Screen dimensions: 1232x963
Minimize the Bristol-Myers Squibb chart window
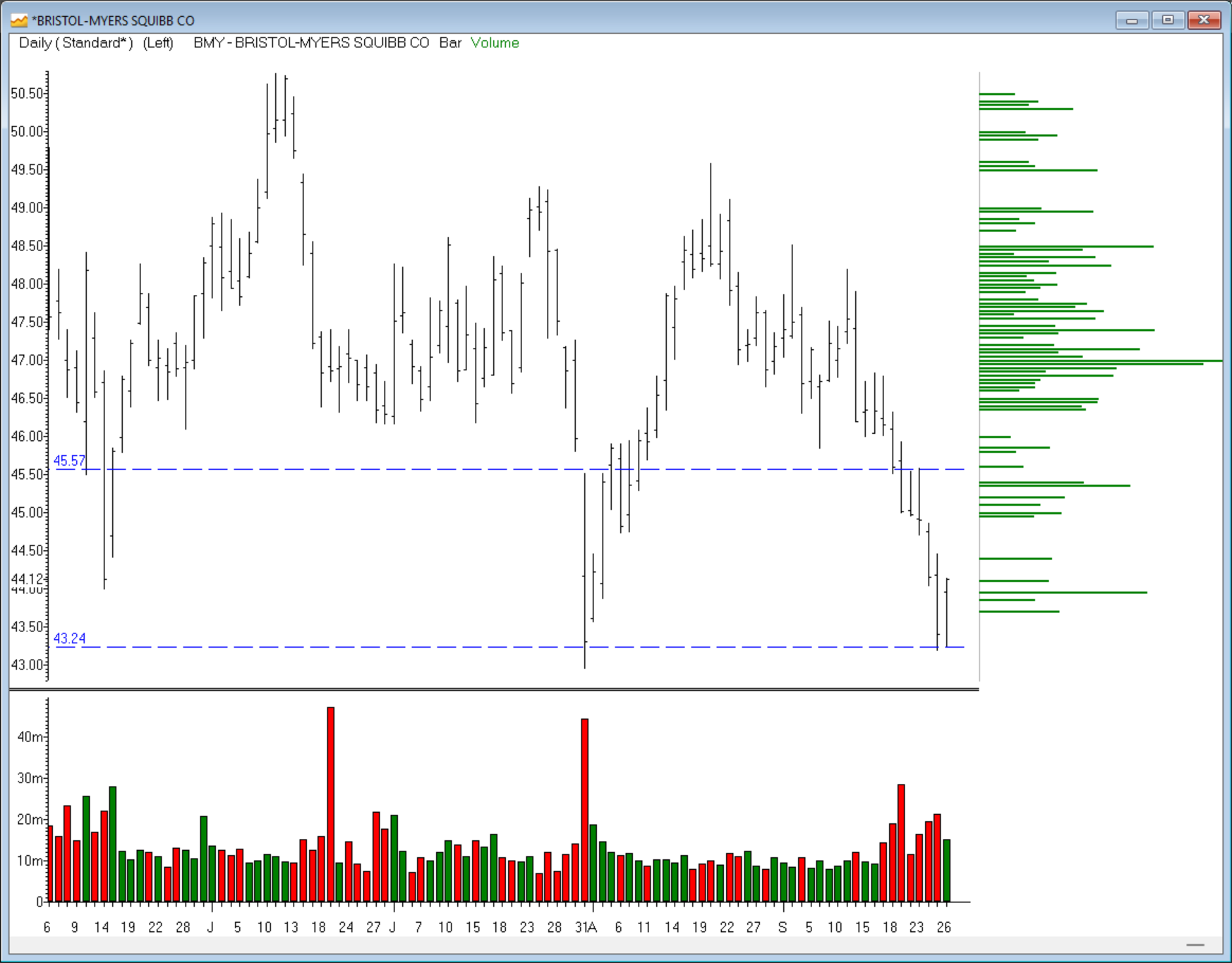click(x=1132, y=20)
